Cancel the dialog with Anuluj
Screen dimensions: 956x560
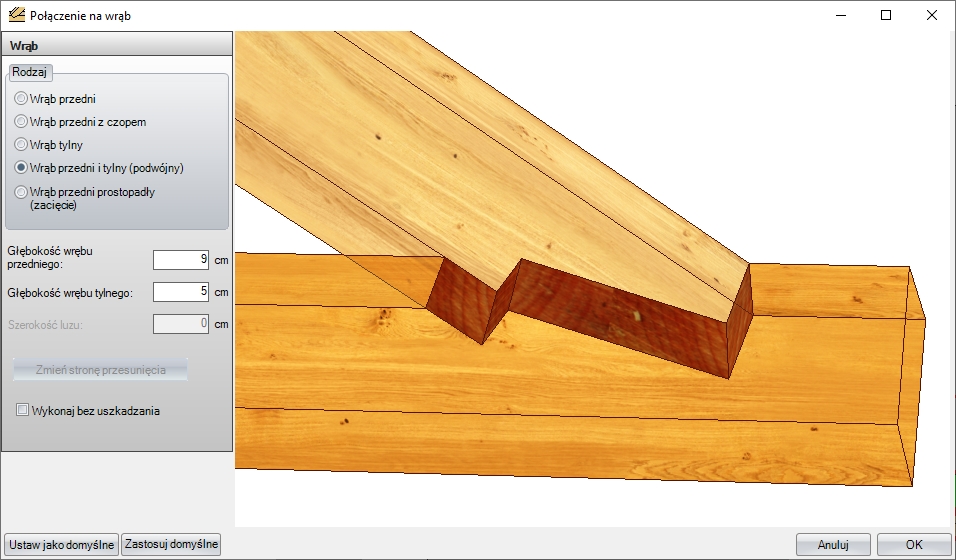coord(833,545)
